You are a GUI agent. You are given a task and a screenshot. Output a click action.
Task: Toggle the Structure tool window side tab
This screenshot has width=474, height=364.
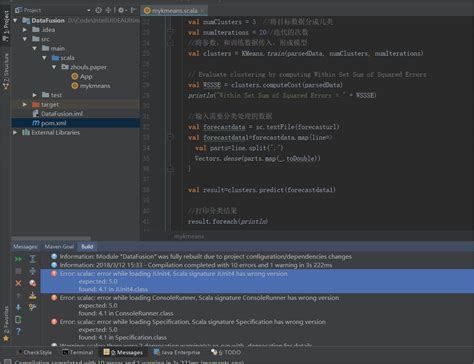(x=6, y=71)
